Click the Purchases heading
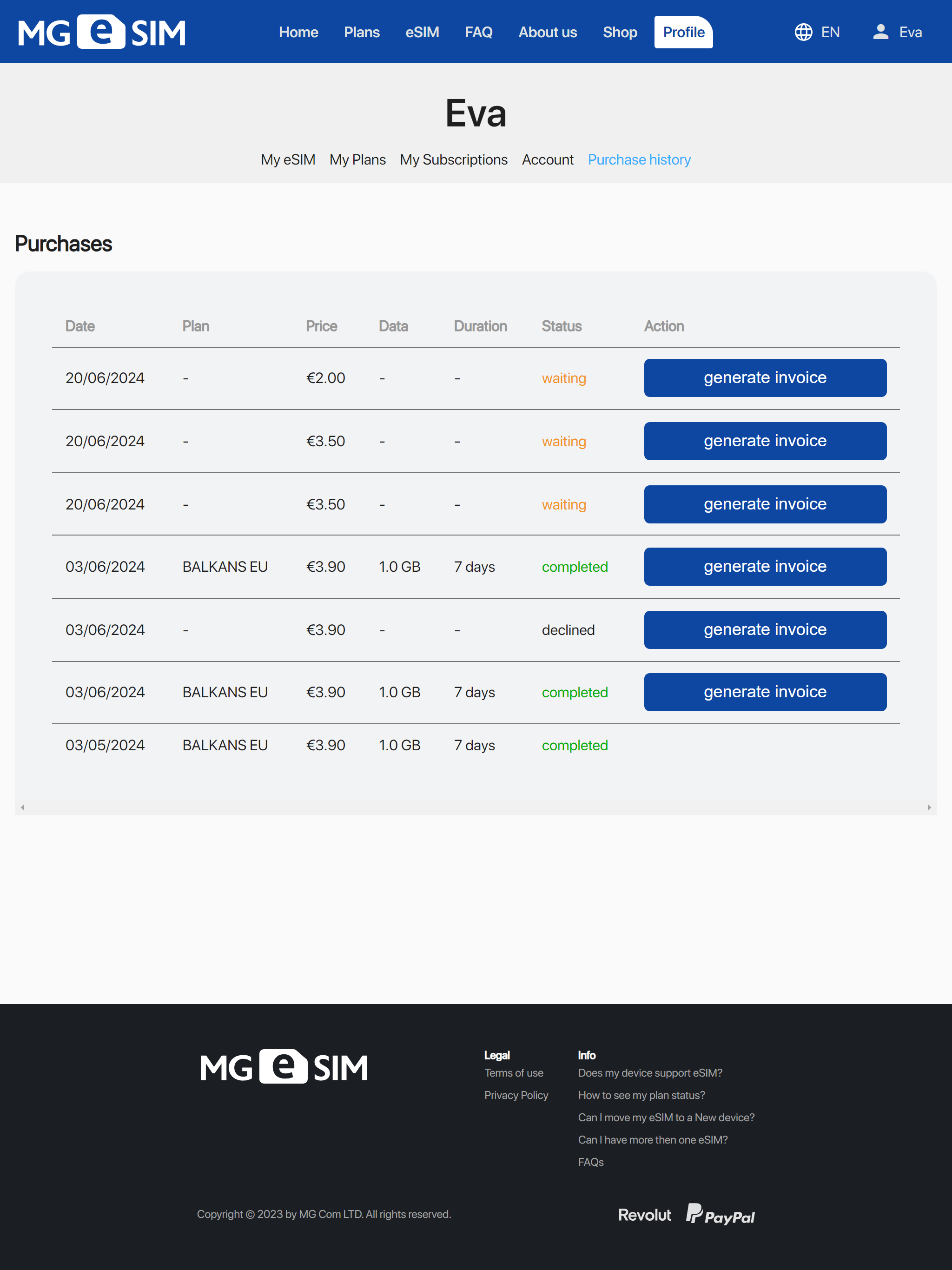This screenshot has width=952, height=1270. pyautogui.click(x=63, y=244)
